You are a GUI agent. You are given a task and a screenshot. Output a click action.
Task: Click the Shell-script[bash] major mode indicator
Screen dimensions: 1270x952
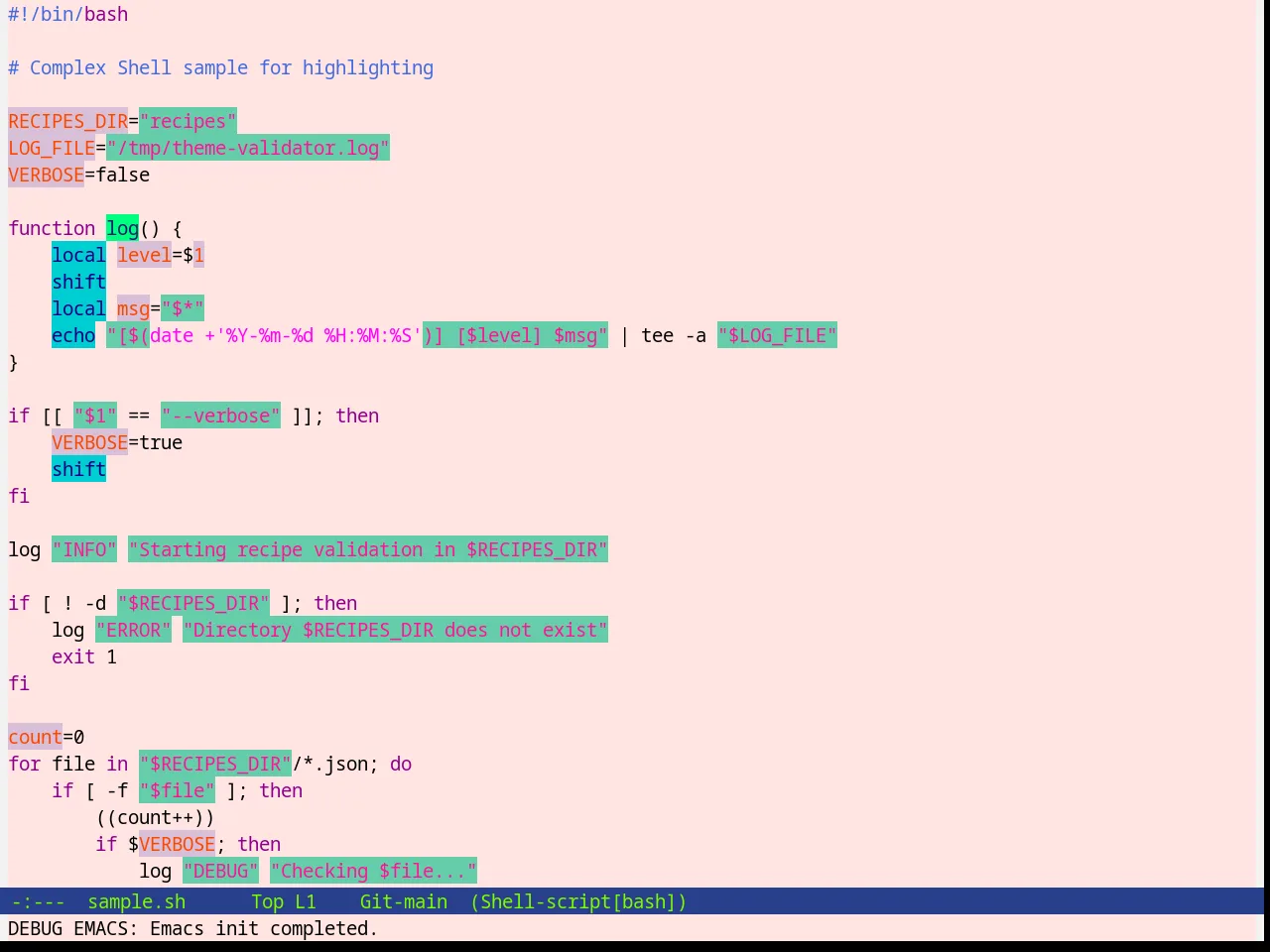[578, 901]
